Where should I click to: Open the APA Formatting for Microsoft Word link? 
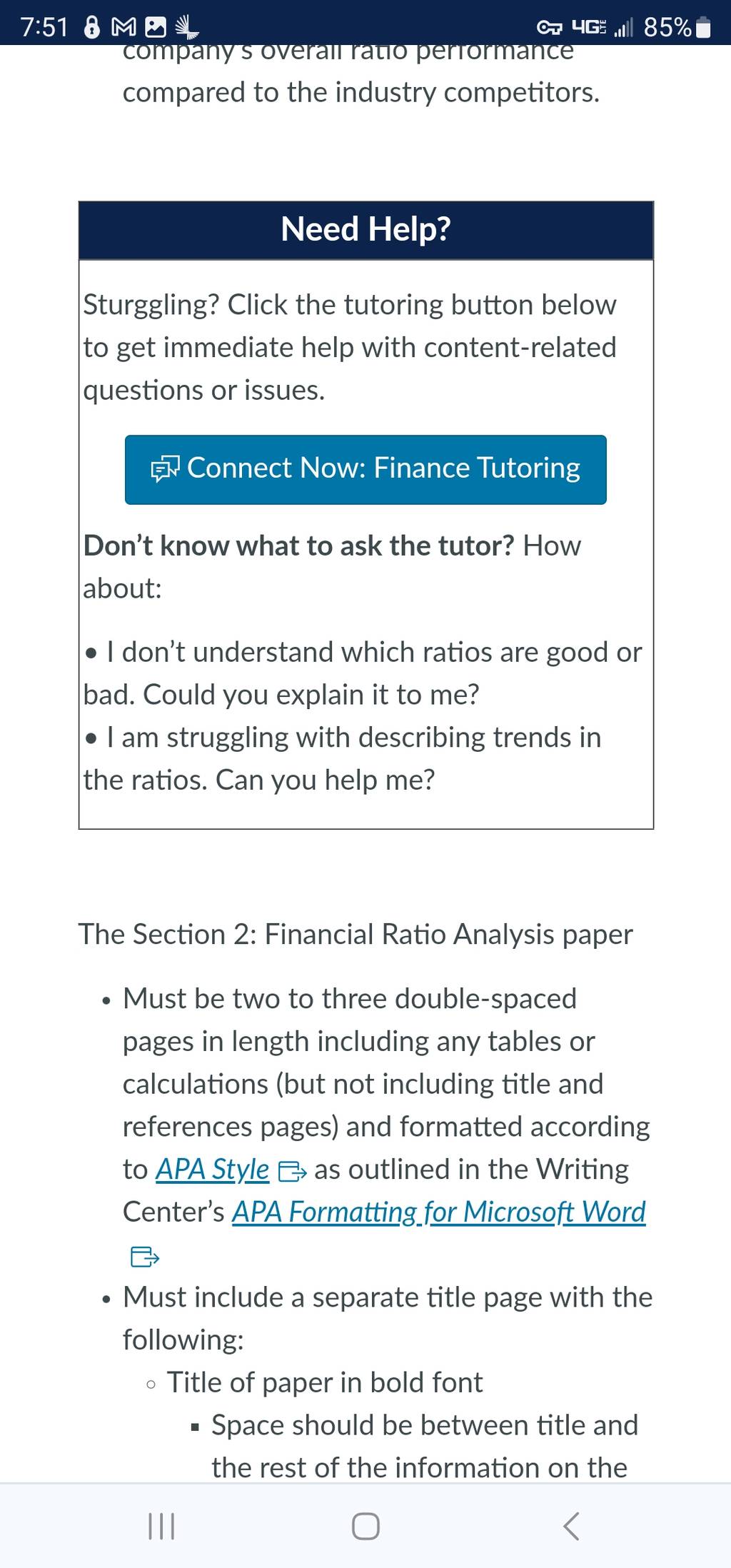[438, 1212]
